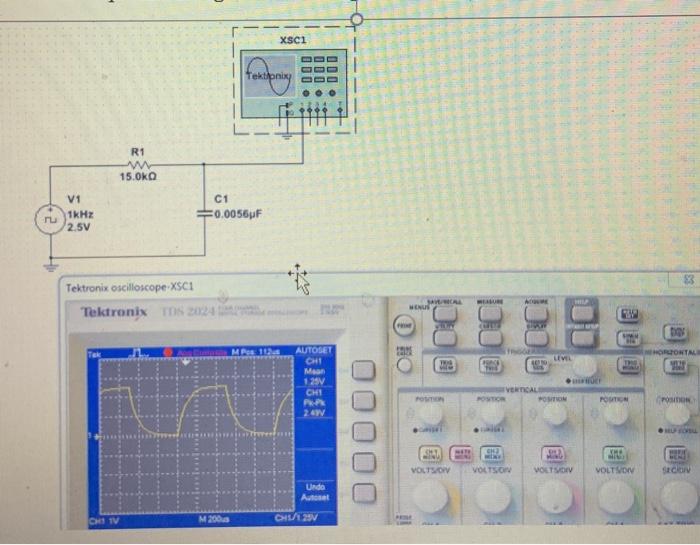The image size is (700, 545).
Task: Click the 1kHz frequency label of V1
Action: click(80, 214)
